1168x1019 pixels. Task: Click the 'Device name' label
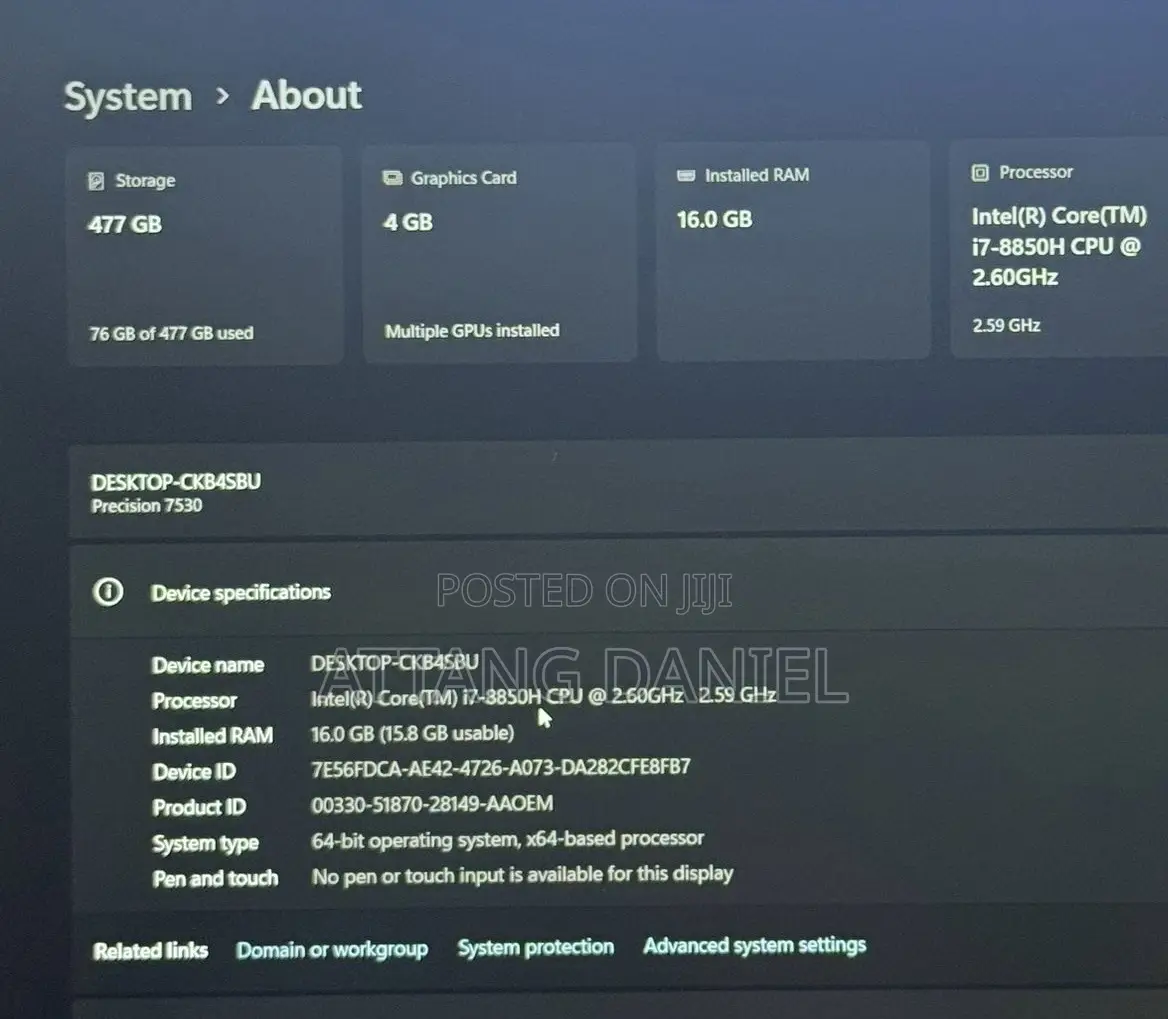click(208, 664)
